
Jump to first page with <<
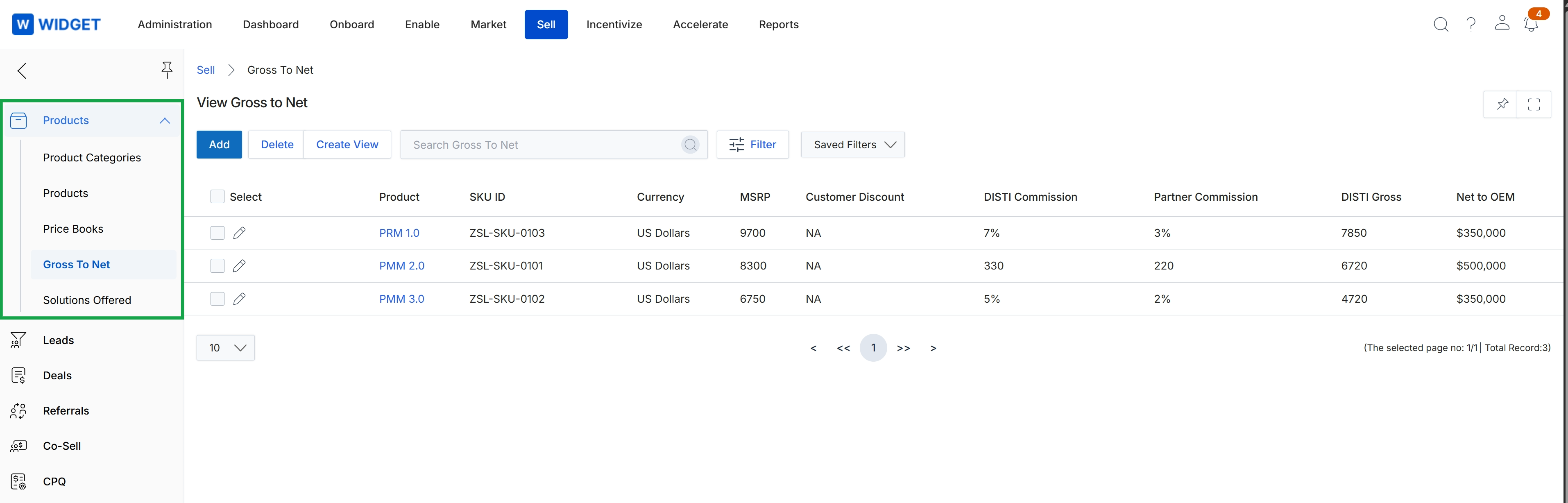(843, 348)
